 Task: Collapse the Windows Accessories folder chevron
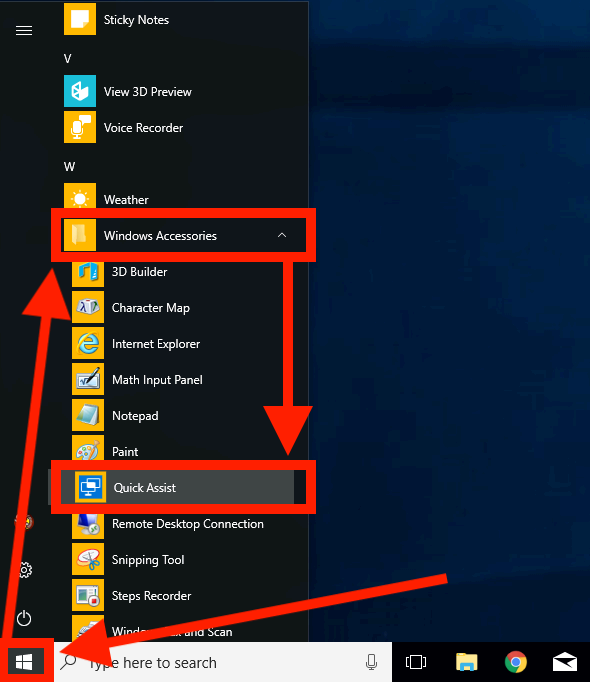click(x=282, y=235)
